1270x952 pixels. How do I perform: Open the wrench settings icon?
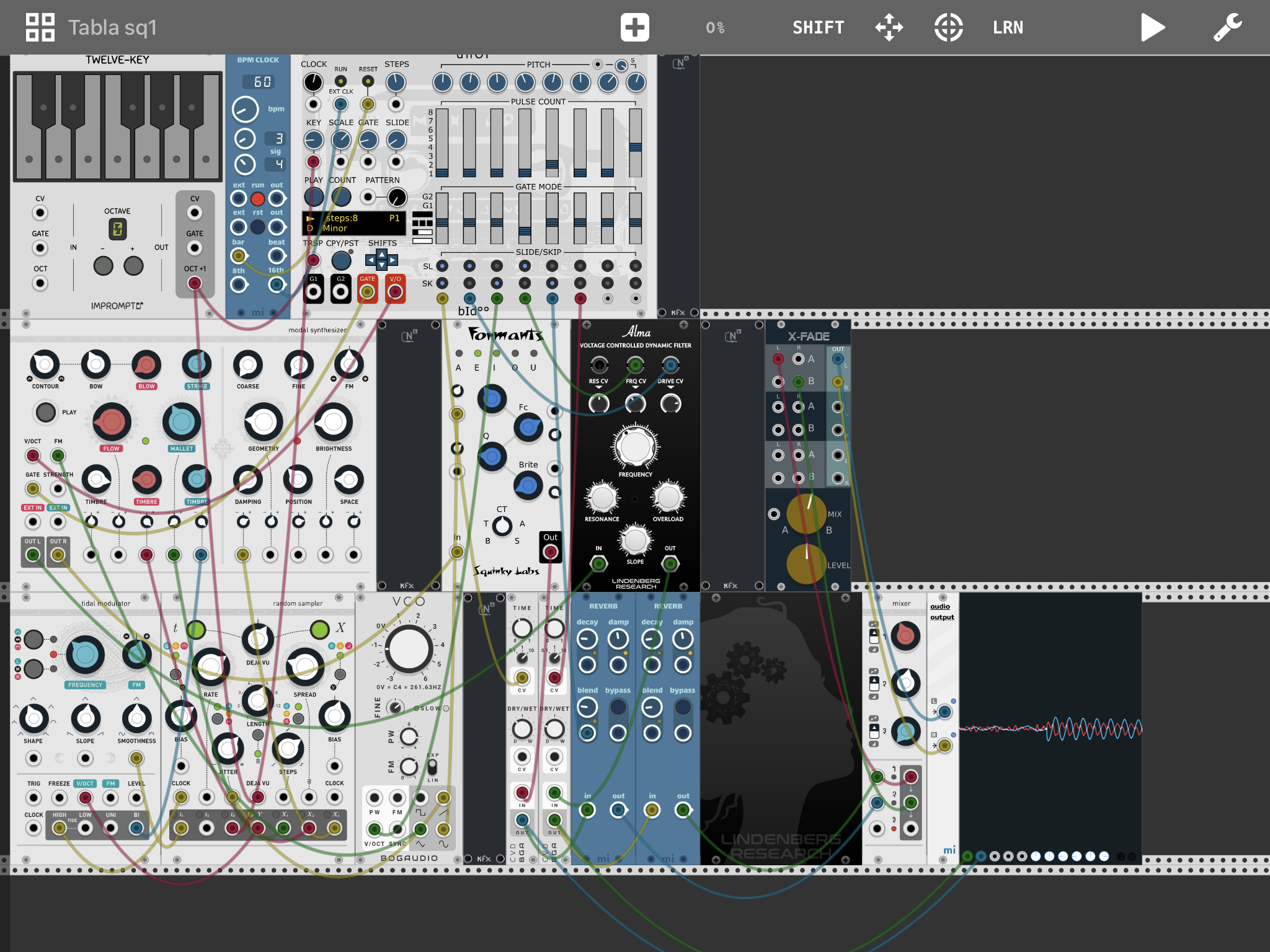(x=1227, y=27)
